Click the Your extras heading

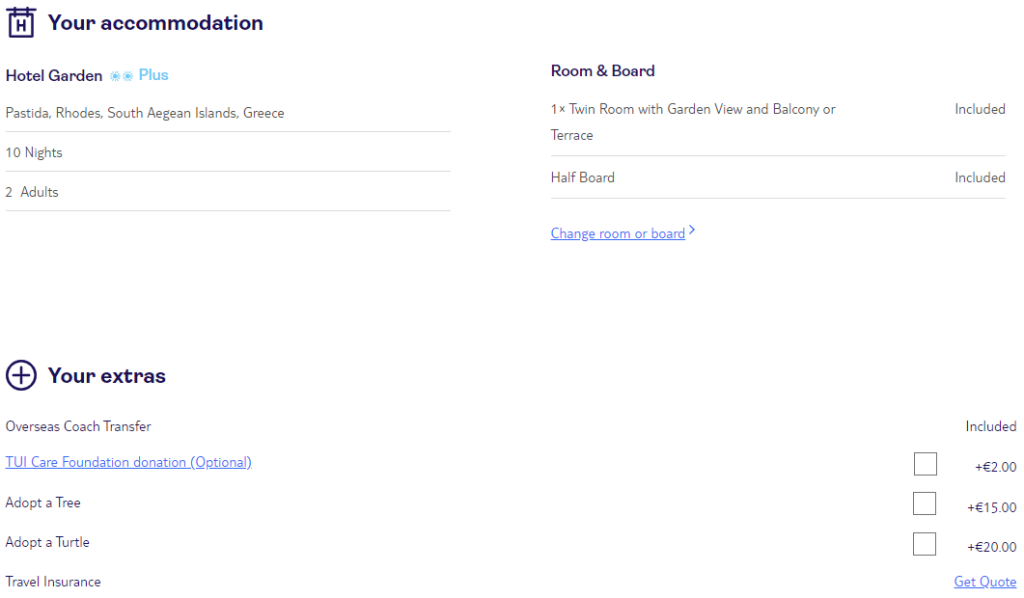(x=106, y=376)
